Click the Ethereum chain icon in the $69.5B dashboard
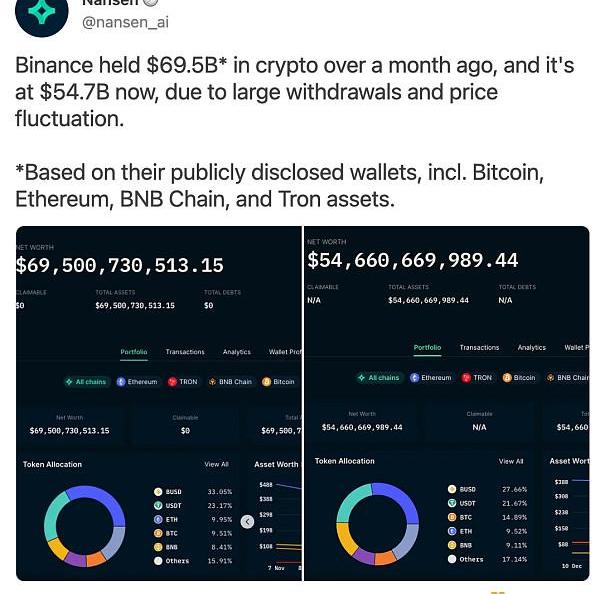Viewport: 600px width, 594px height. click(122, 382)
